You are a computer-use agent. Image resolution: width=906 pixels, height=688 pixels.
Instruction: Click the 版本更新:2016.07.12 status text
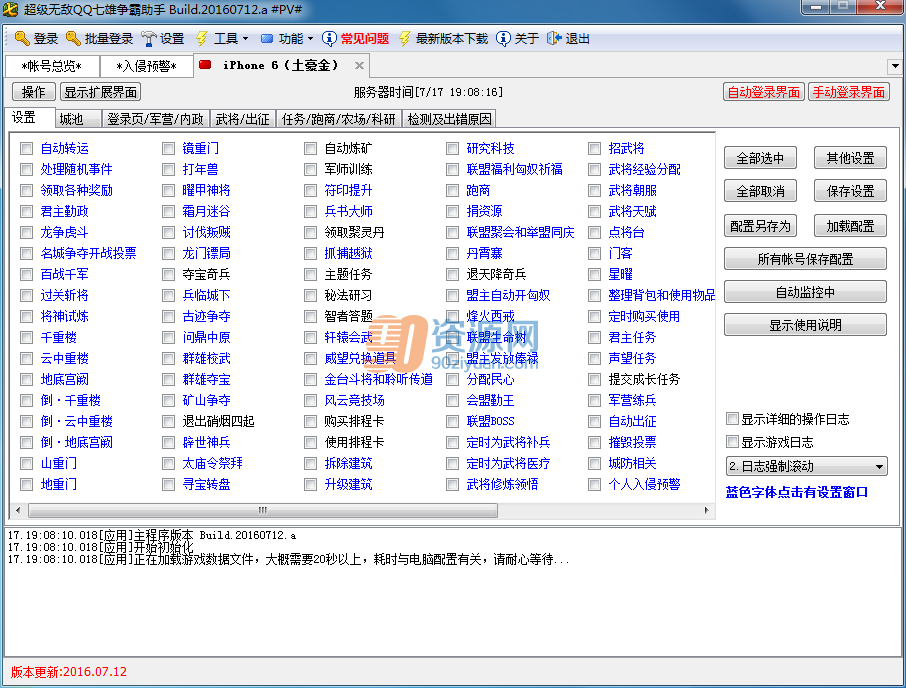69,672
